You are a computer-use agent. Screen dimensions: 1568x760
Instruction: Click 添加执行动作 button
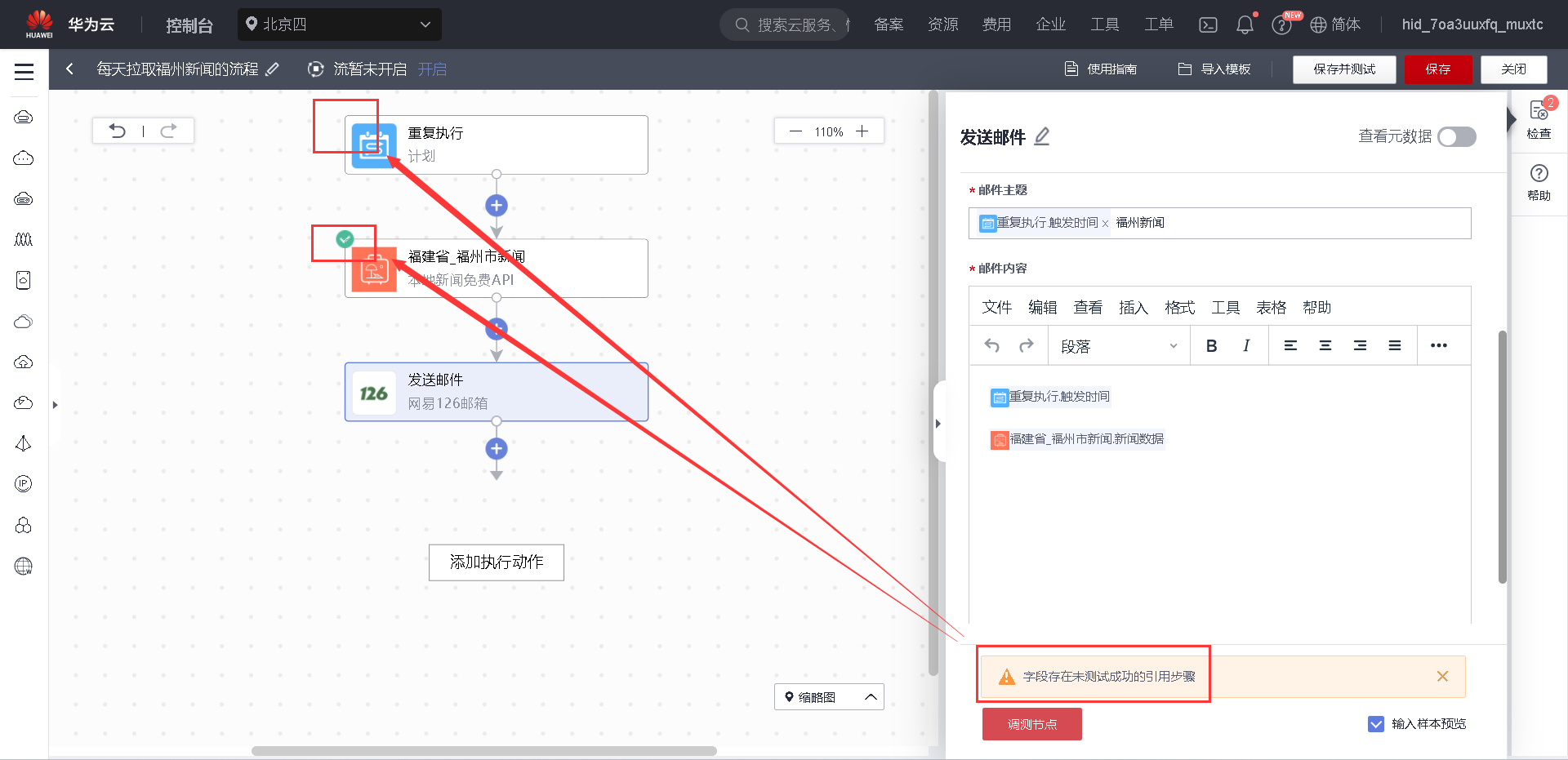pyautogui.click(x=497, y=562)
